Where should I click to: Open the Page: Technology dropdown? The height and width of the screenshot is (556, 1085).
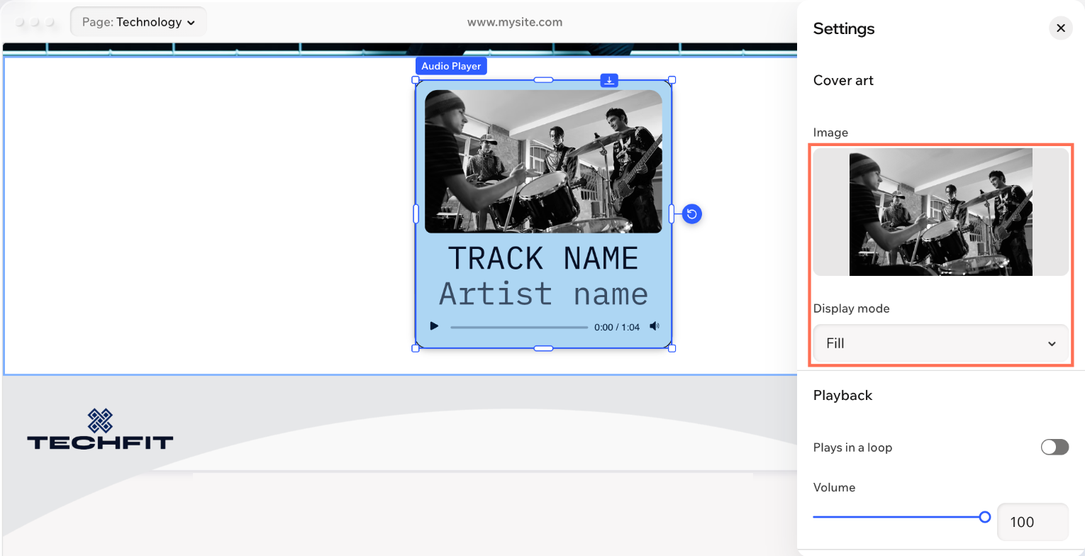coord(138,22)
